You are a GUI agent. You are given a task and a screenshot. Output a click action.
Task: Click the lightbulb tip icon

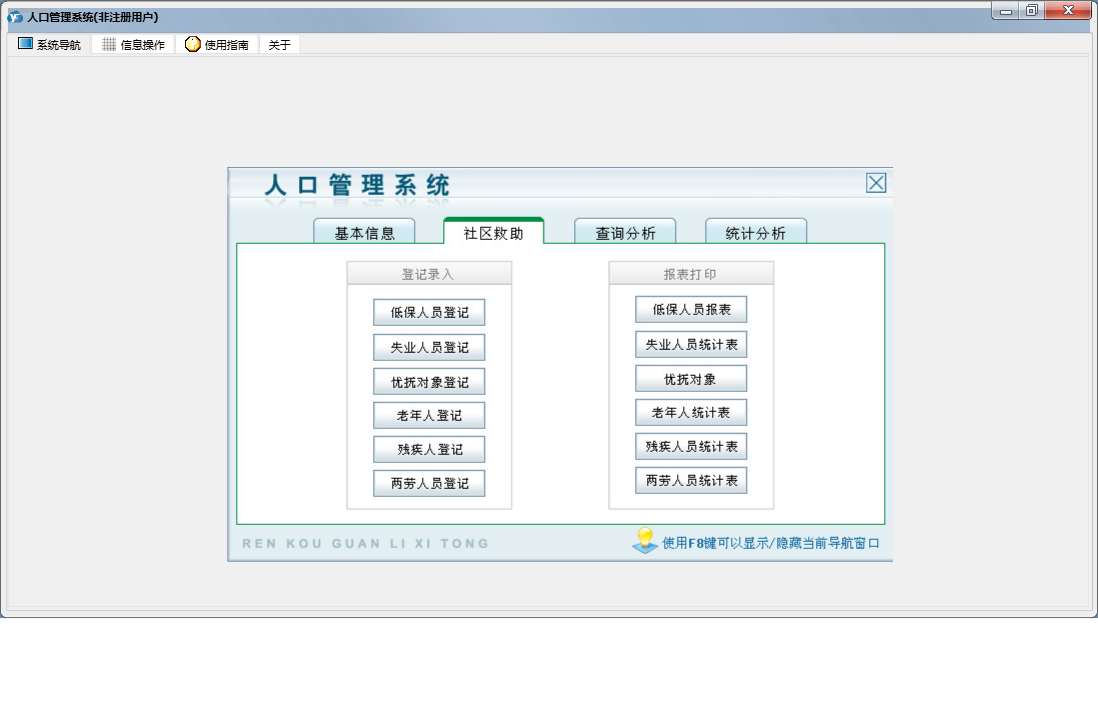tap(645, 540)
